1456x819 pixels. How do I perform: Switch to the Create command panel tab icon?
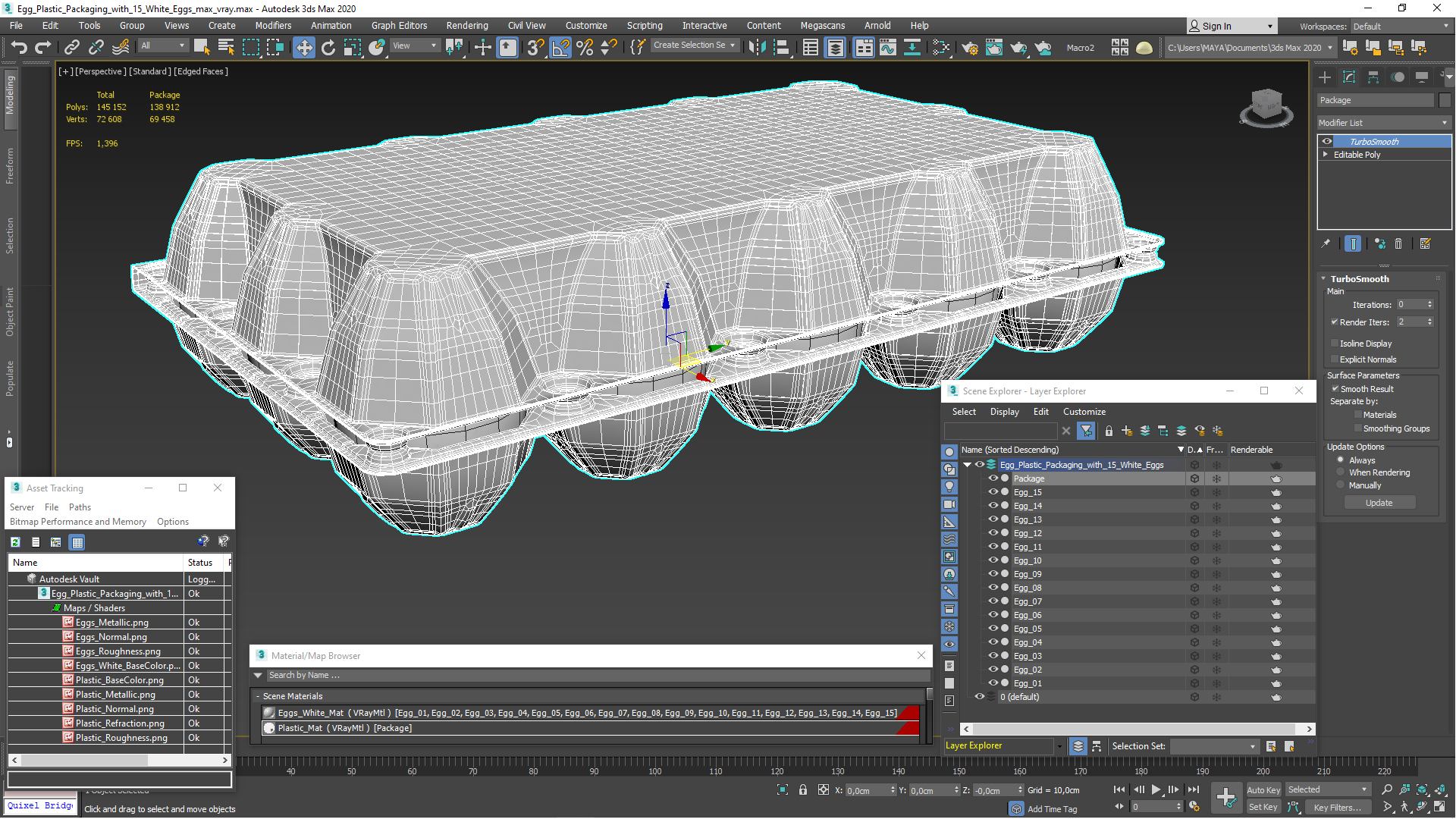pos(1325,77)
